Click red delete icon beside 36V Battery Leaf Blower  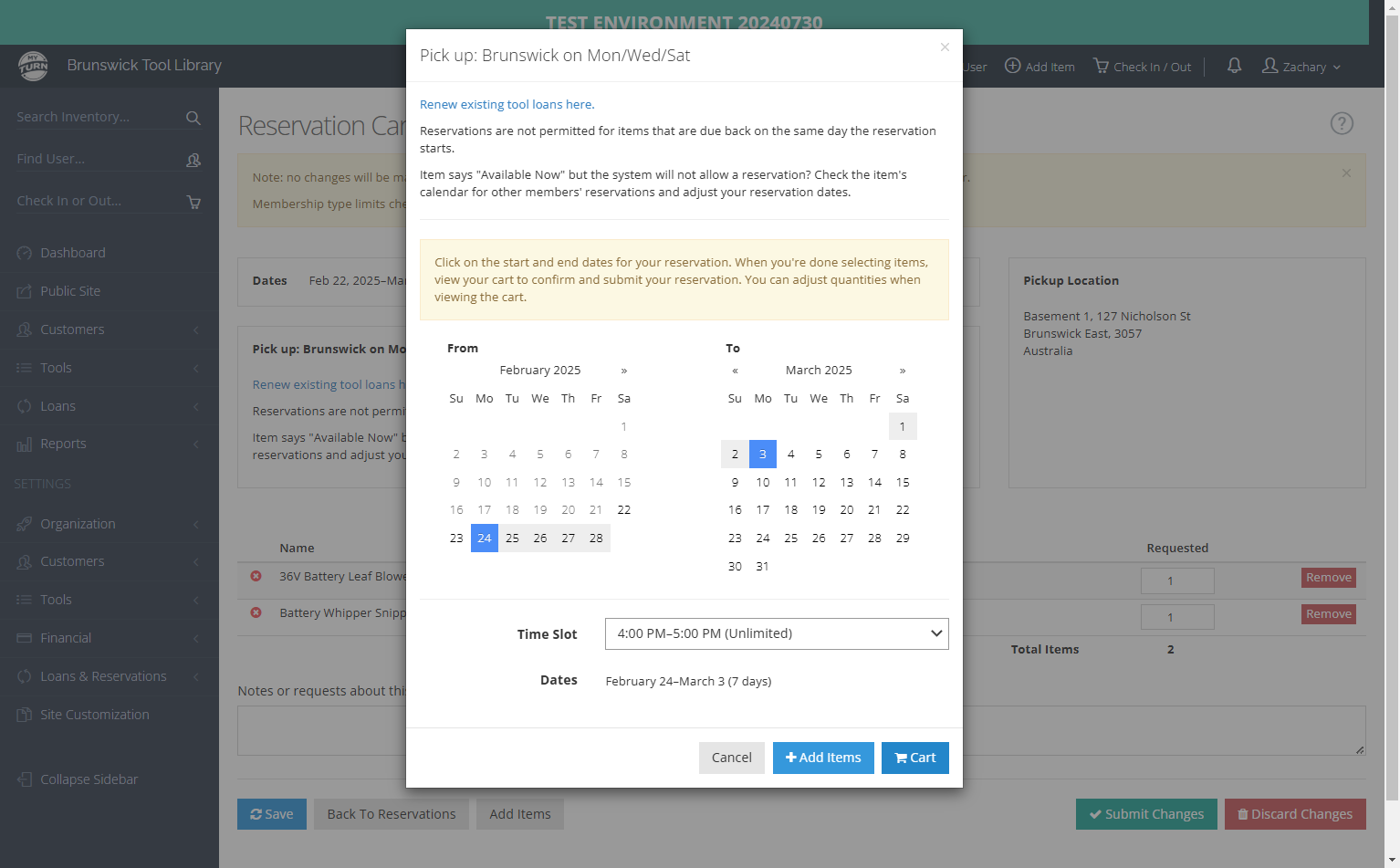[x=256, y=576]
